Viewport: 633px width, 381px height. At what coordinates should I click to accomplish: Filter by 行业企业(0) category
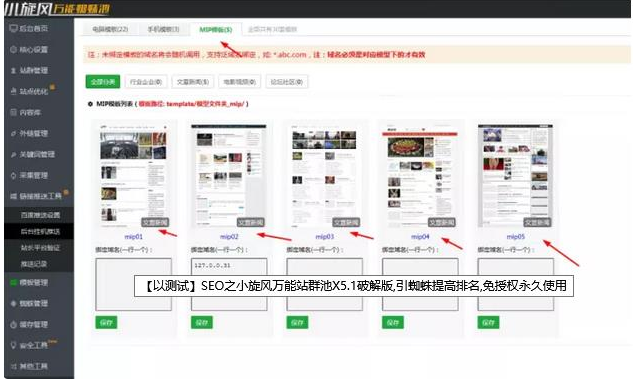pos(146,82)
